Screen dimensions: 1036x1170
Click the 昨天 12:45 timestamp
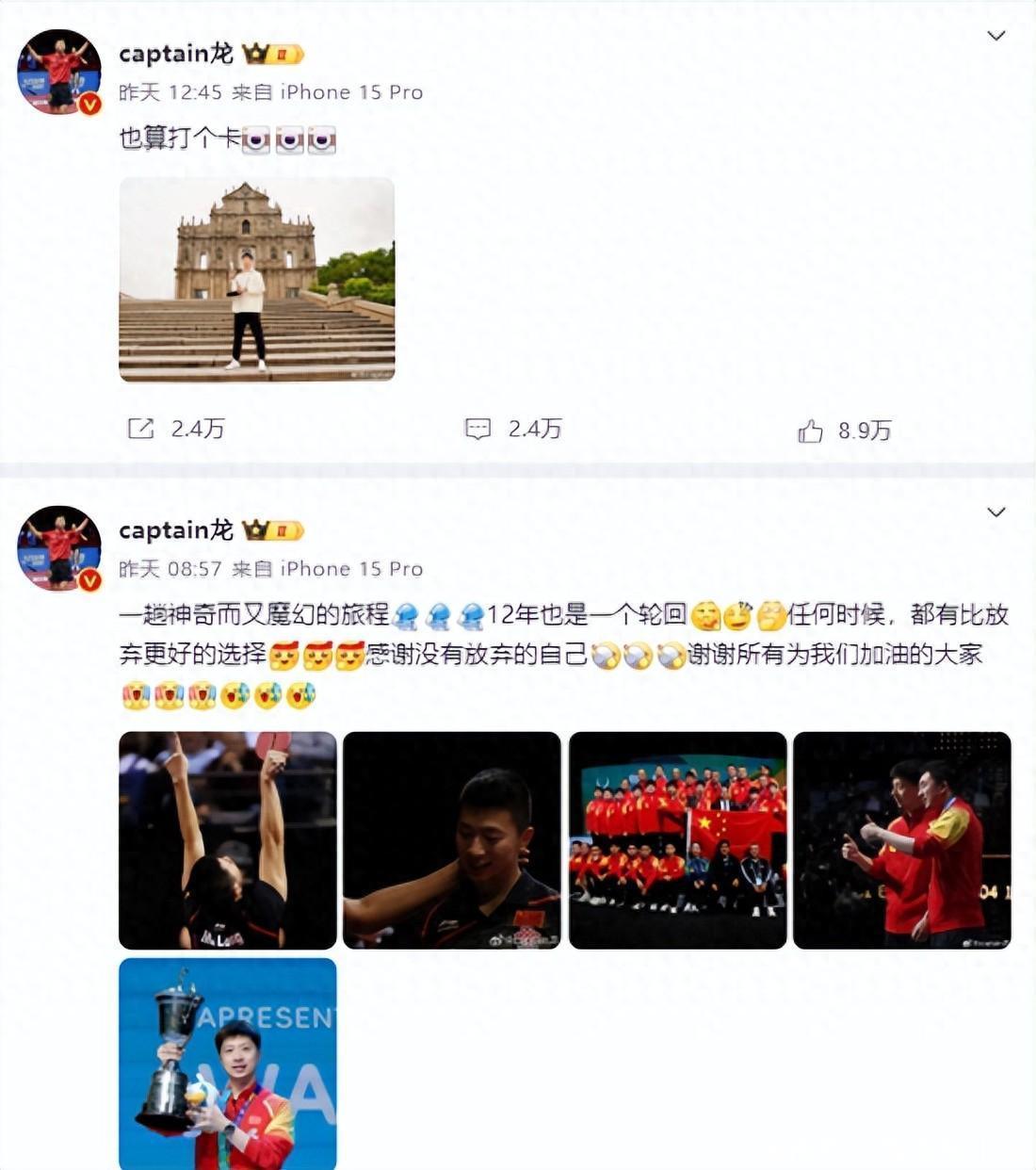click(170, 92)
